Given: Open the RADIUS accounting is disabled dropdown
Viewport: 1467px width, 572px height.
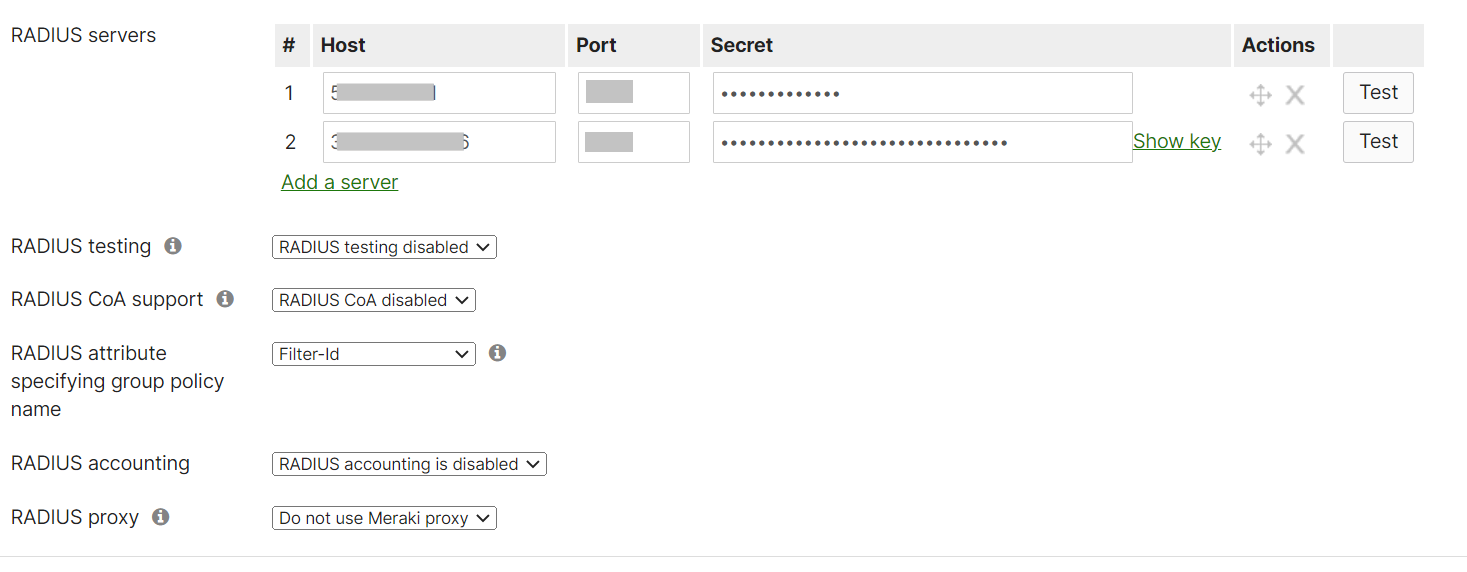Looking at the screenshot, I should [409, 464].
